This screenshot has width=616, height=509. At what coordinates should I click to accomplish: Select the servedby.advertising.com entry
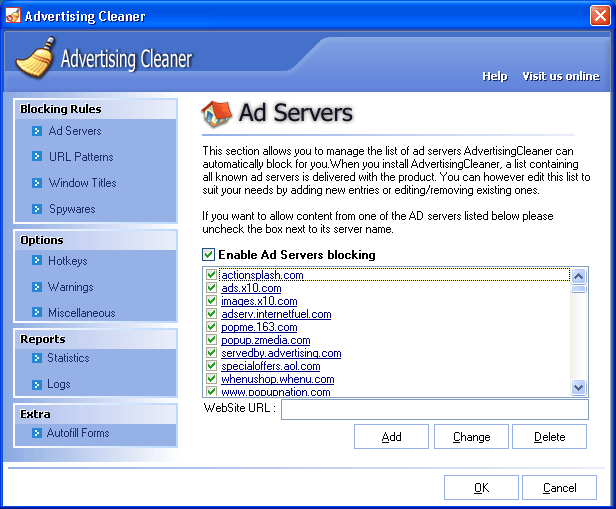[281, 353]
